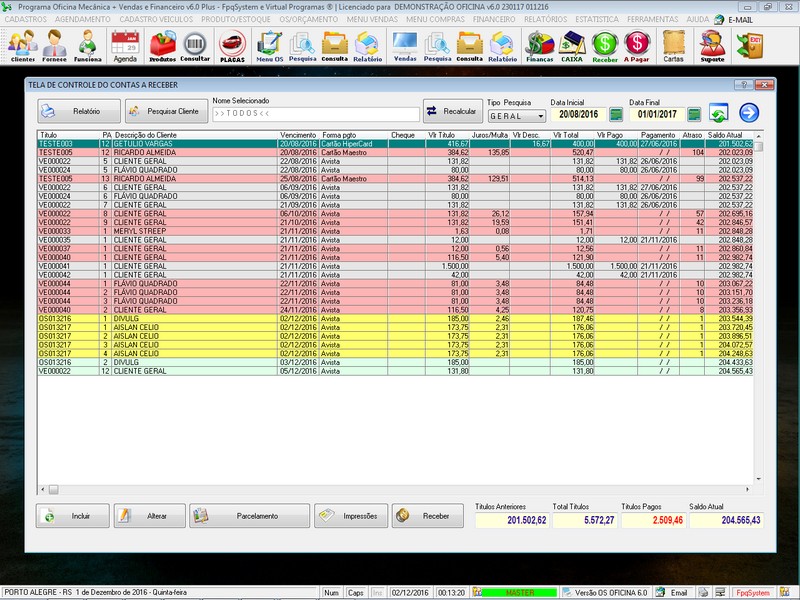Click the Parcelamento button
This screenshot has width=800, height=600.
pyautogui.click(x=249, y=516)
